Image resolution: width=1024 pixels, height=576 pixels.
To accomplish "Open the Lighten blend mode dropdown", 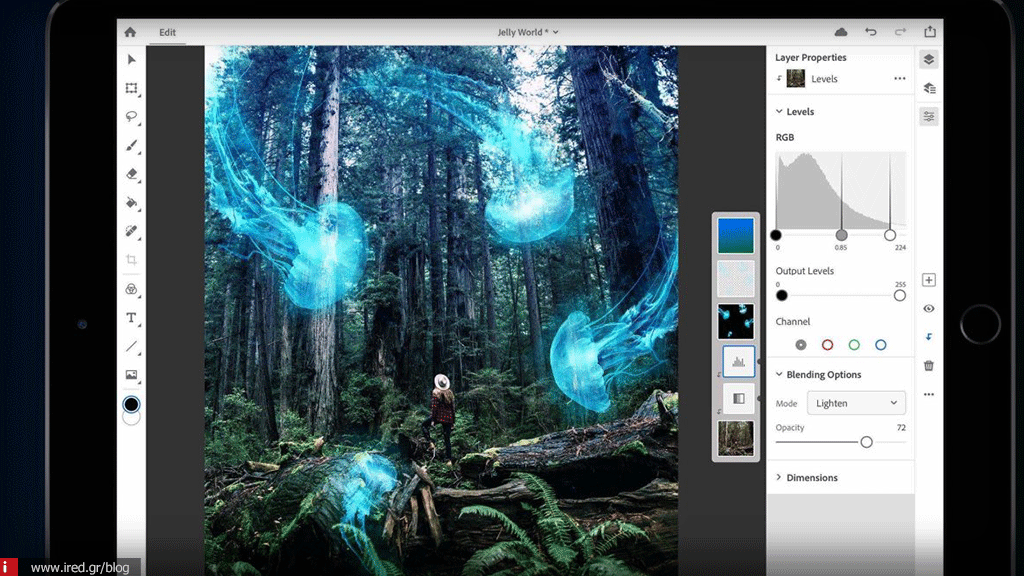I will (x=856, y=403).
